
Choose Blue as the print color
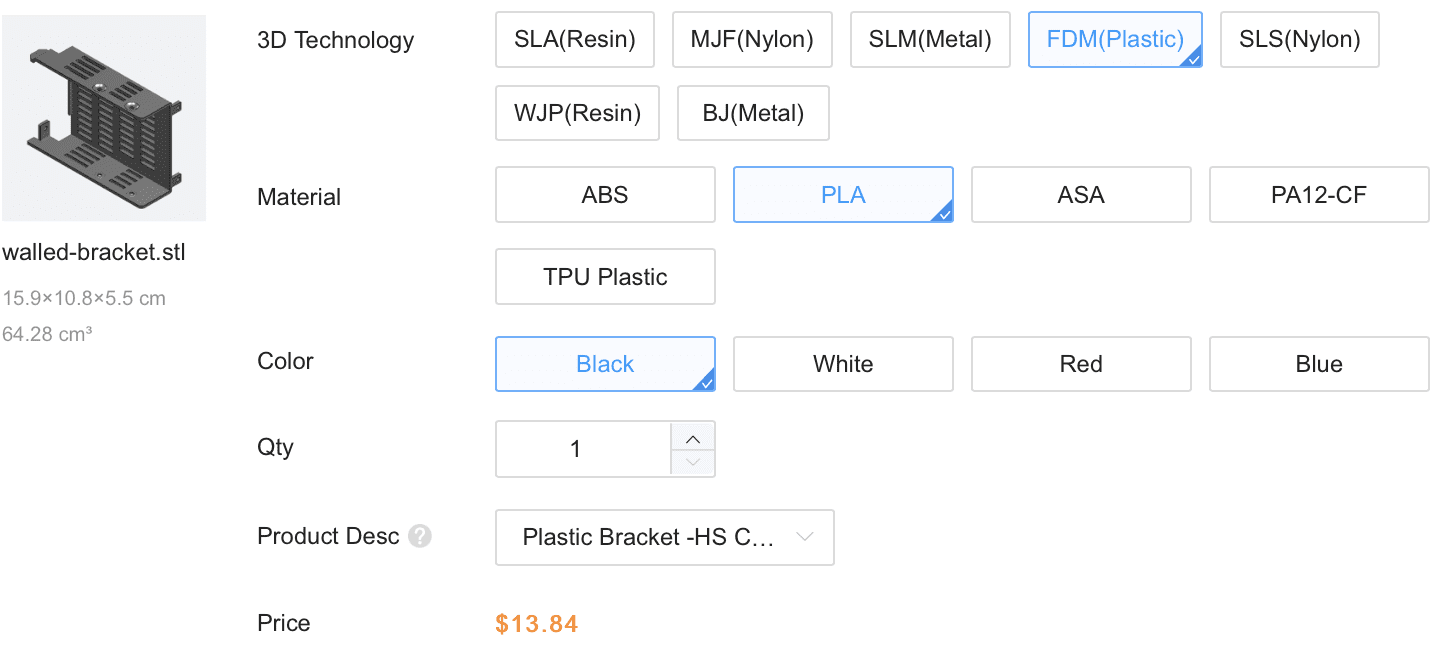click(x=1319, y=364)
